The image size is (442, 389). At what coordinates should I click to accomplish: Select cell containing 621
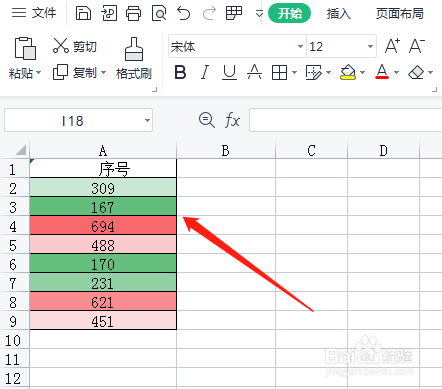(x=103, y=301)
